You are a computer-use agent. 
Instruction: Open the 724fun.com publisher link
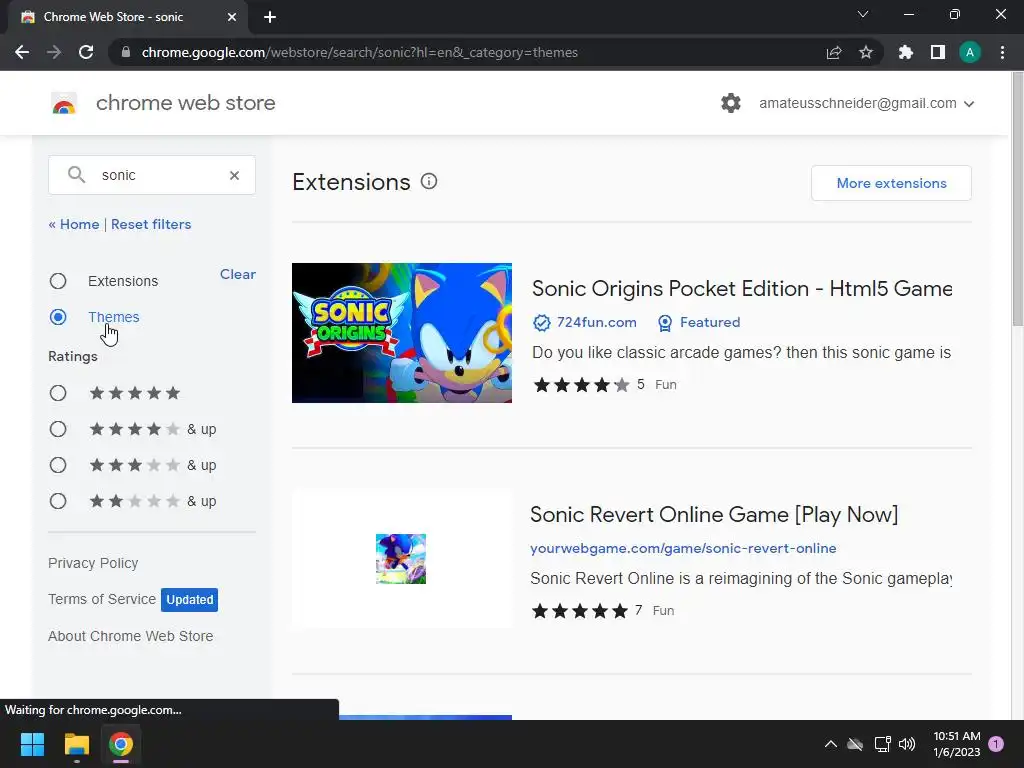(596, 323)
